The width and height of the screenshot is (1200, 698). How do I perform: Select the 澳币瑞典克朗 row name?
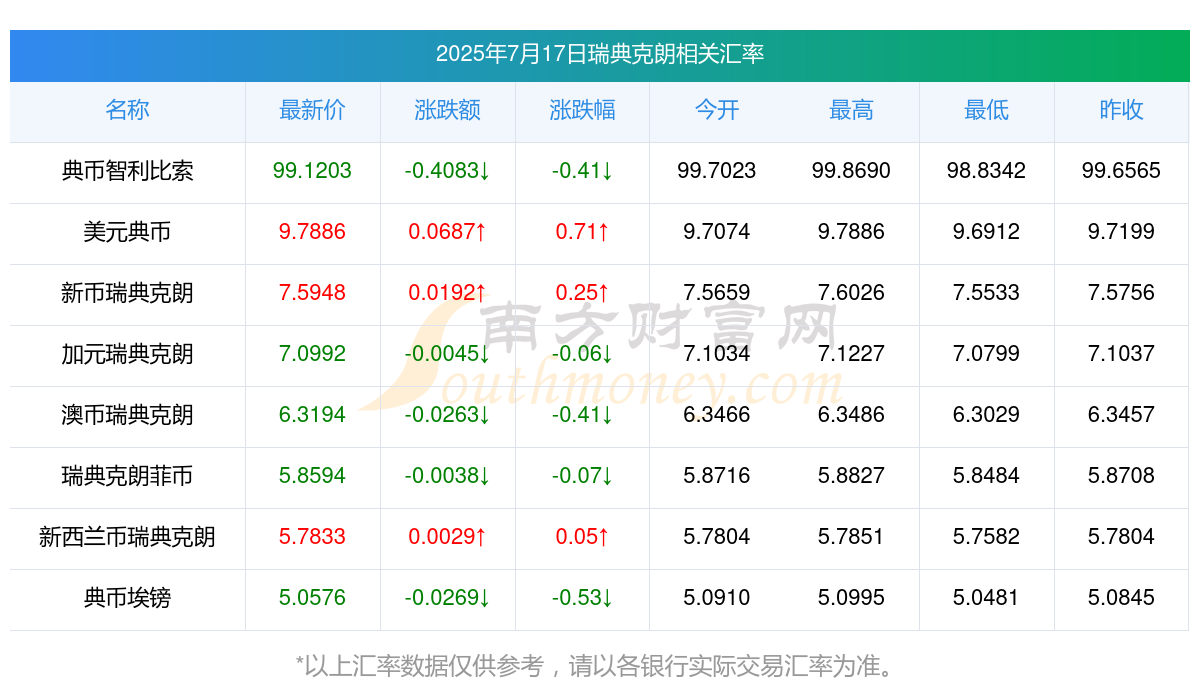[127, 415]
